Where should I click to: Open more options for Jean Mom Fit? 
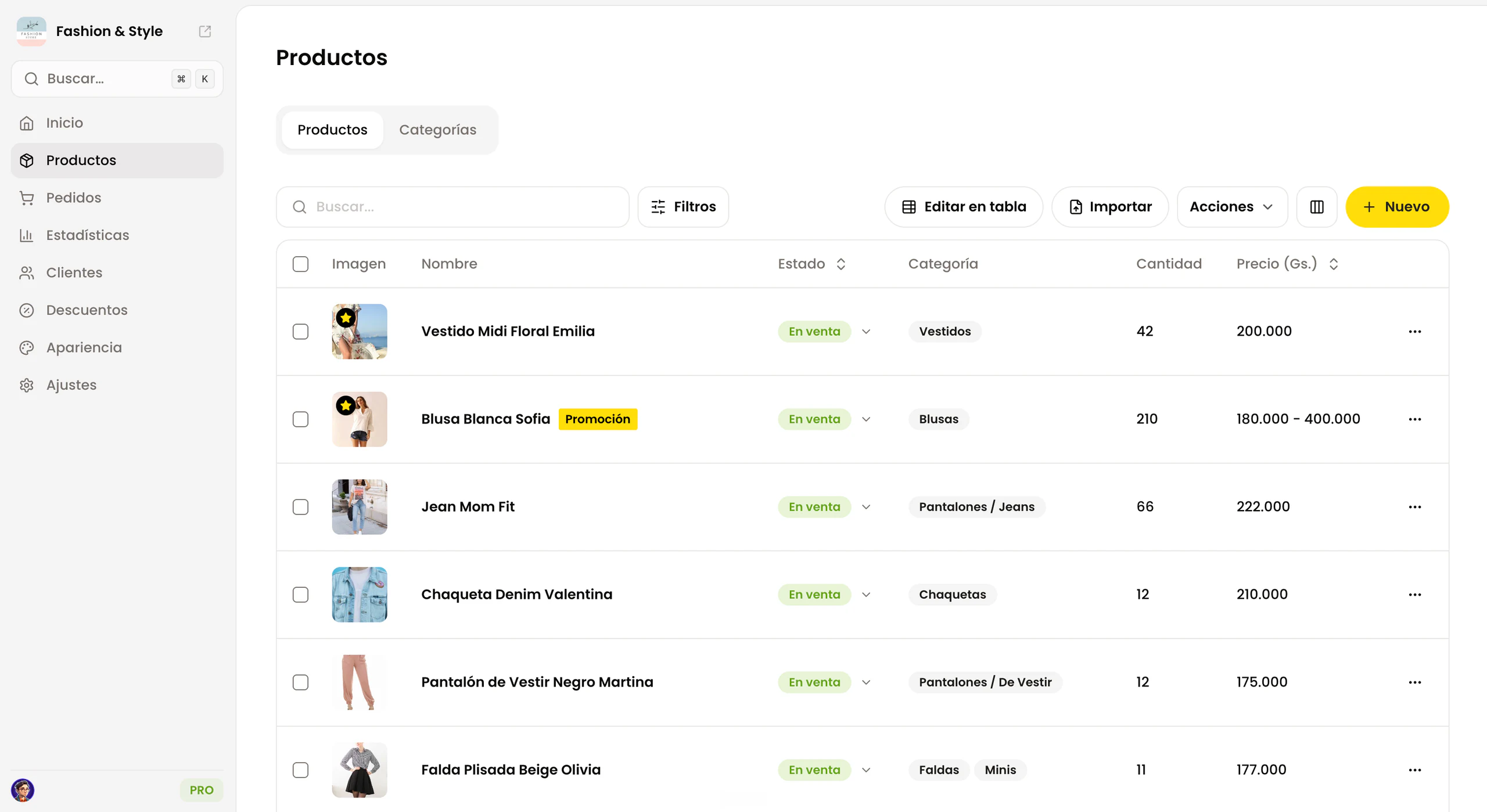pyautogui.click(x=1415, y=507)
